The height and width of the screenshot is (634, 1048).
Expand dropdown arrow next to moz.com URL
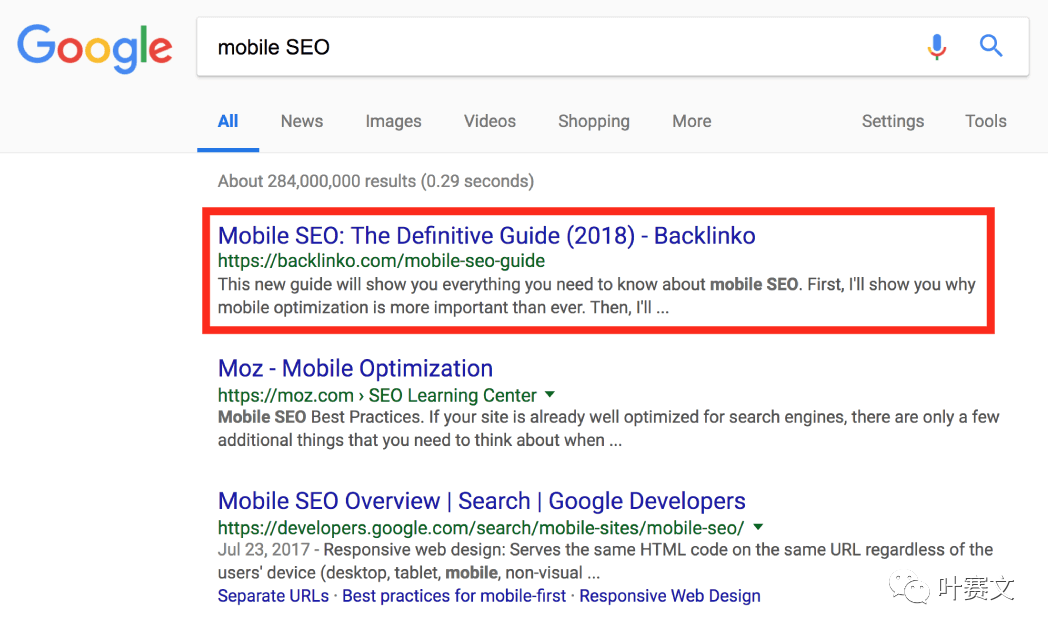click(549, 395)
